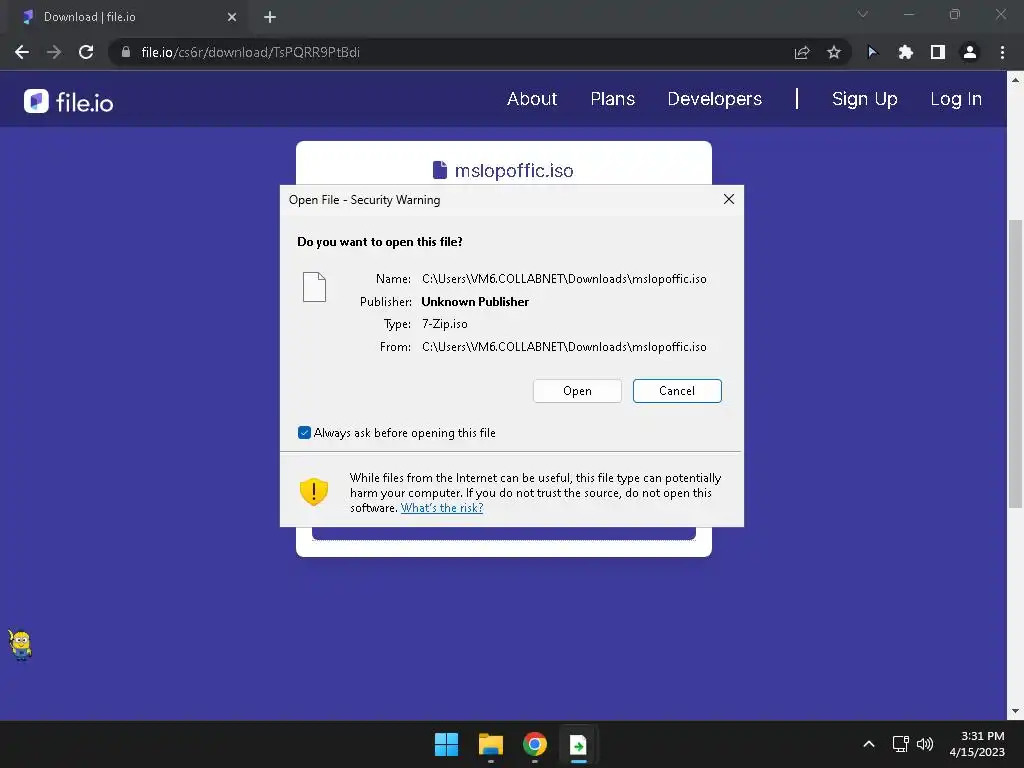1024x768 pixels.
Task: Click the mslopoffic.iso file icon on page
Action: pos(440,170)
